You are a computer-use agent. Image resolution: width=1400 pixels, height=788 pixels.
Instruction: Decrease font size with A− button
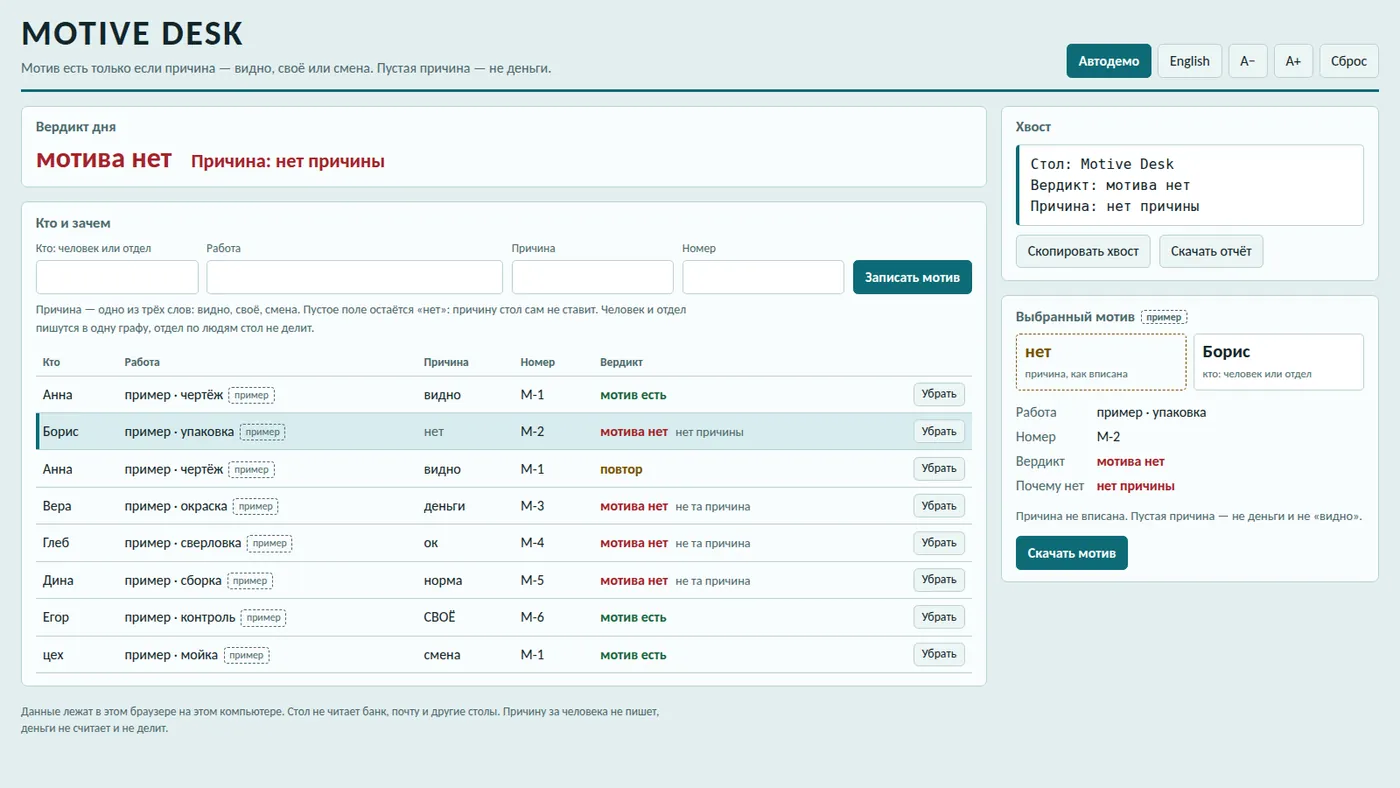coord(1248,61)
